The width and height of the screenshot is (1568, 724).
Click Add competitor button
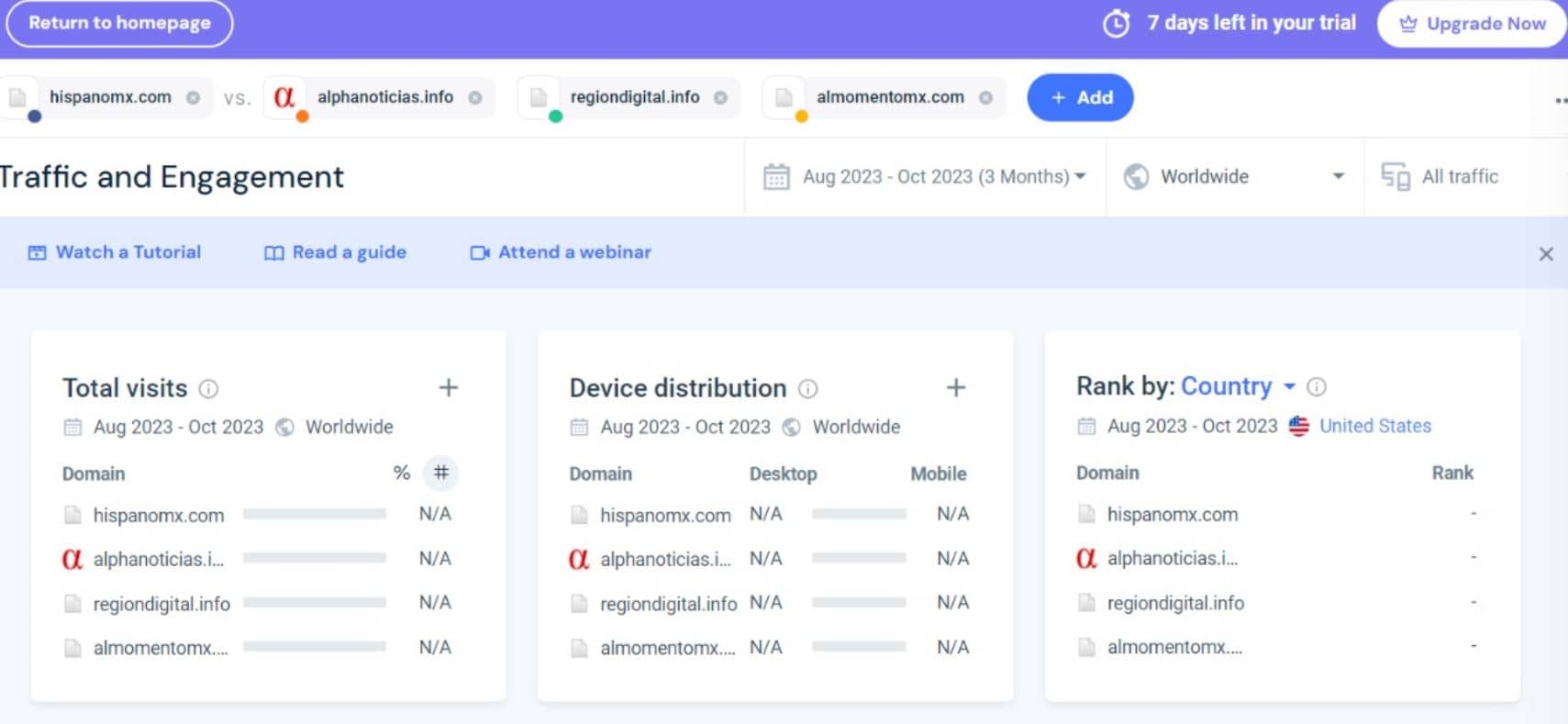1080,97
